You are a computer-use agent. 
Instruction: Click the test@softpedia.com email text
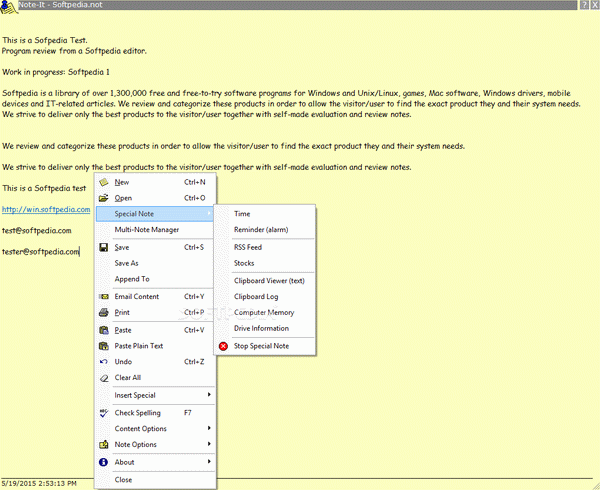(37, 230)
